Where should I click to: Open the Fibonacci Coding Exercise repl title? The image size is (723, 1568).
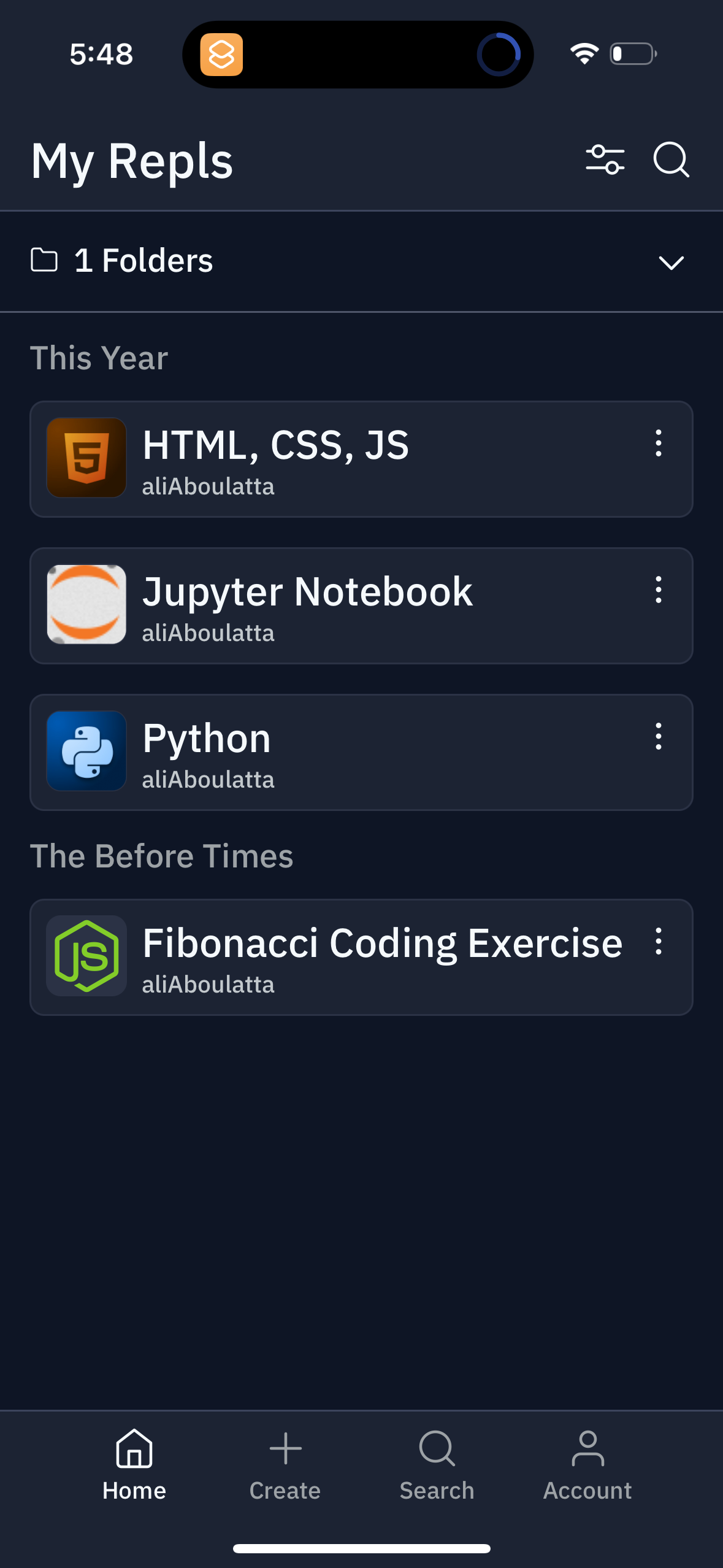click(382, 943)
